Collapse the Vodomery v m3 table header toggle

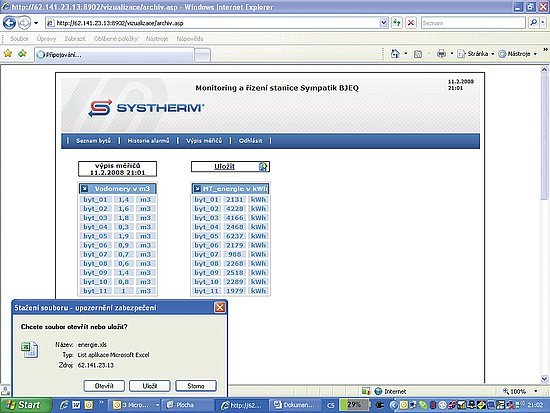85,189
